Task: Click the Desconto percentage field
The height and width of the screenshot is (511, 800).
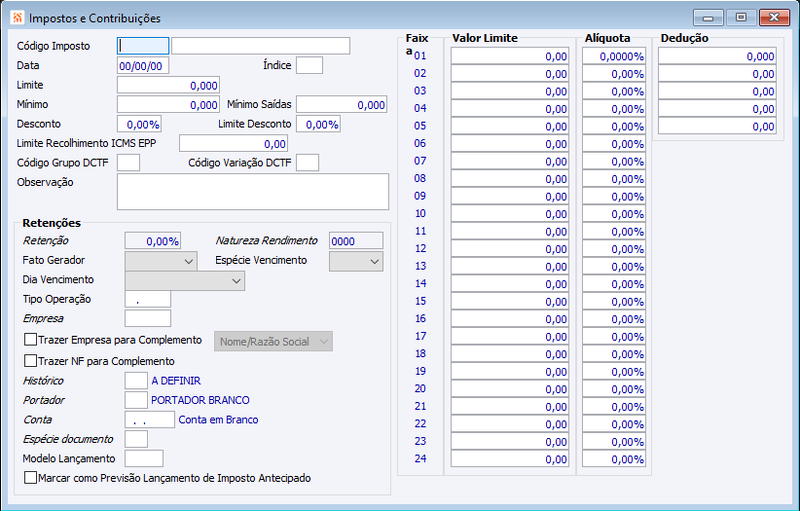Action: [139, 124]
